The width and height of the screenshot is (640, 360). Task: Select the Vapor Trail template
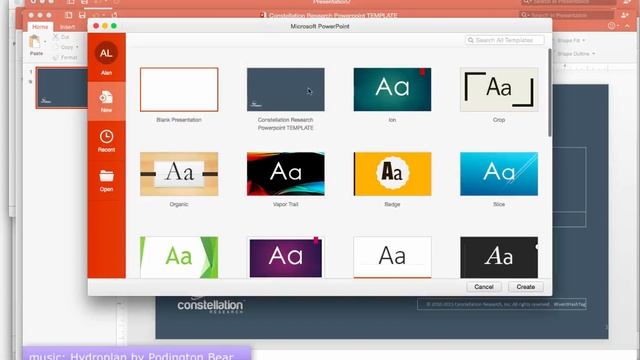coord(285,174)
